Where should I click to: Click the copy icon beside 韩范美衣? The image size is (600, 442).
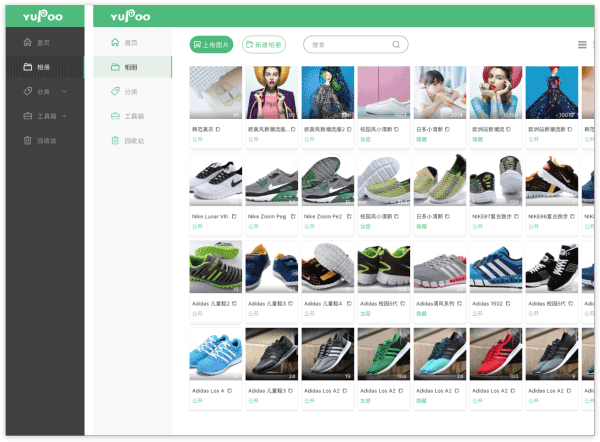(218, 129)
